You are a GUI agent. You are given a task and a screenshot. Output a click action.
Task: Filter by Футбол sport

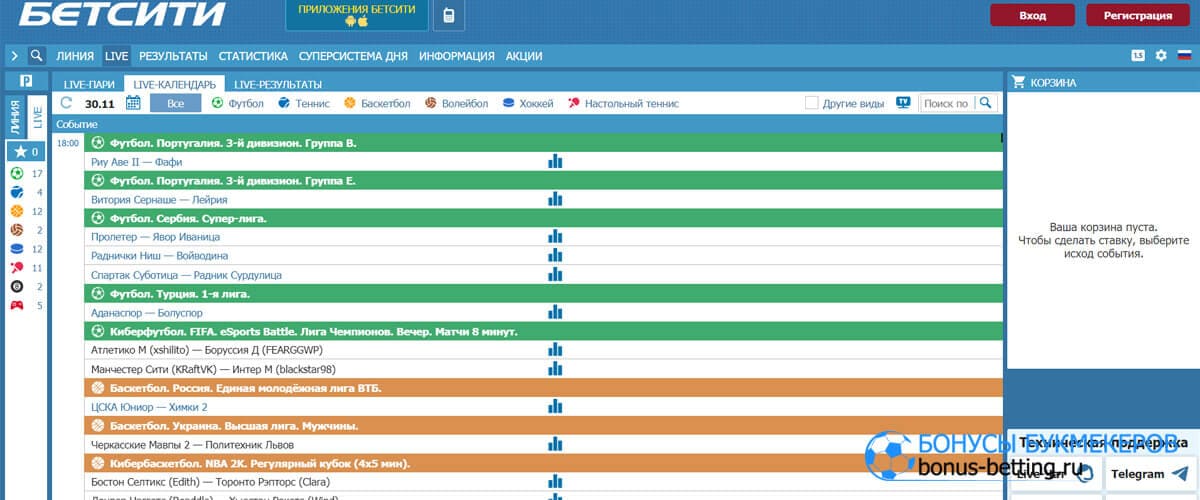pyautogui.click(x=237, y=103)
